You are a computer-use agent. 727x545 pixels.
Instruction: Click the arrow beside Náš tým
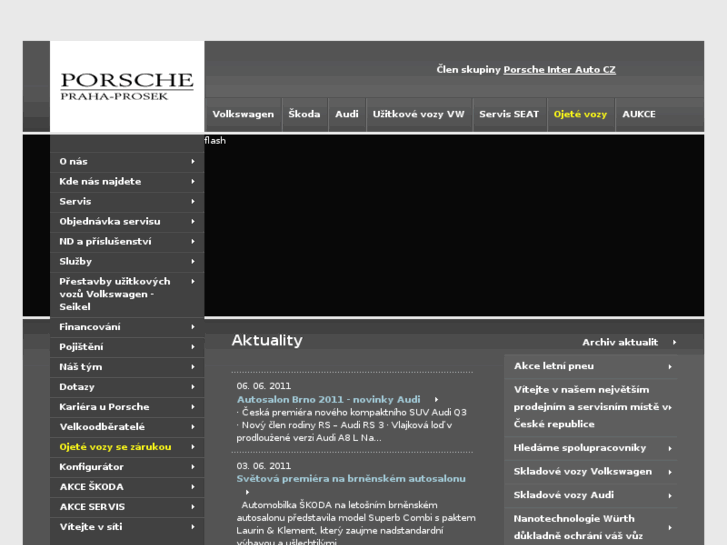(x=193, y=367)
